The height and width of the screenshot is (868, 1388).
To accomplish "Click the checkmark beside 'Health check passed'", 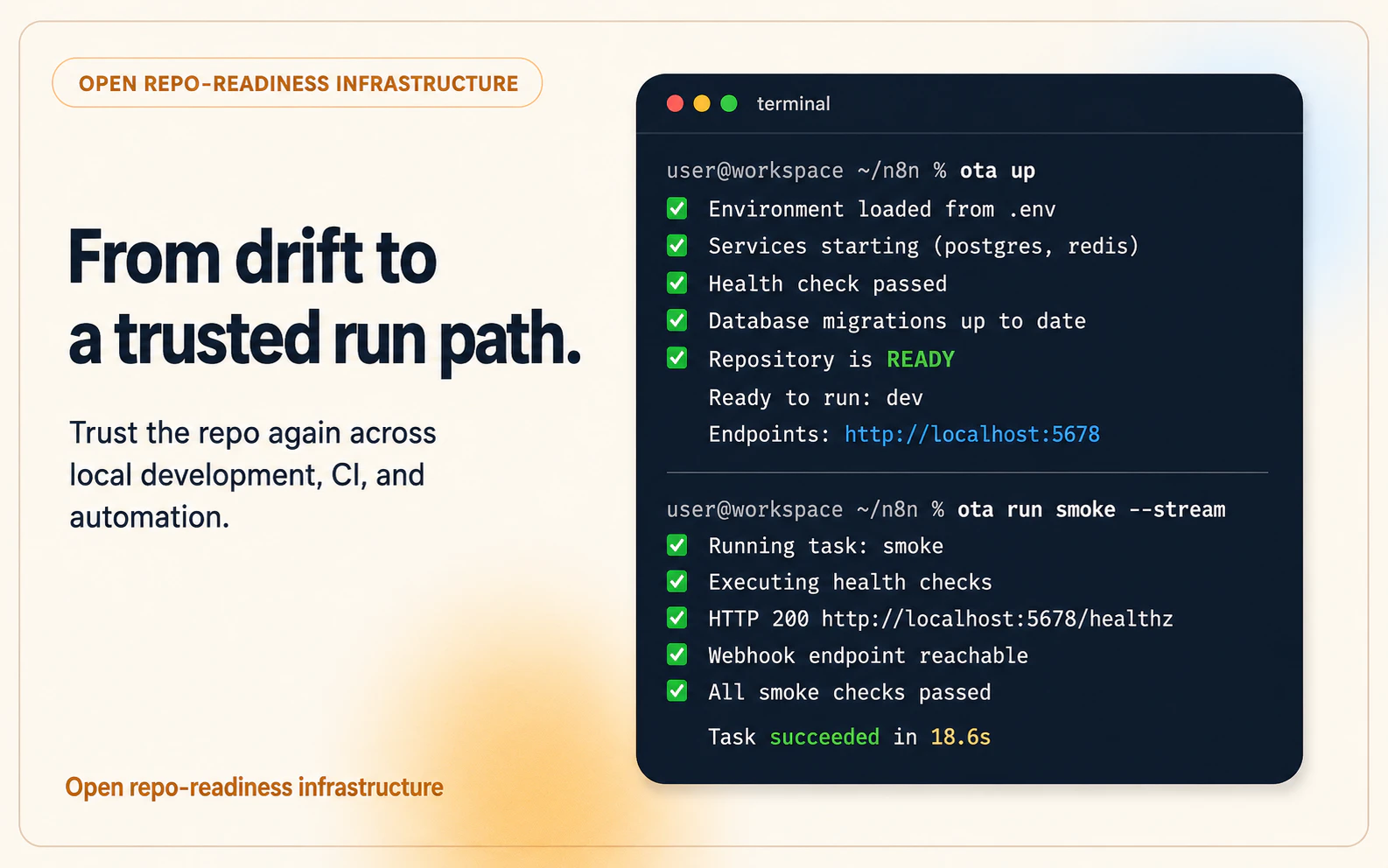I will [x=676, y=283].
